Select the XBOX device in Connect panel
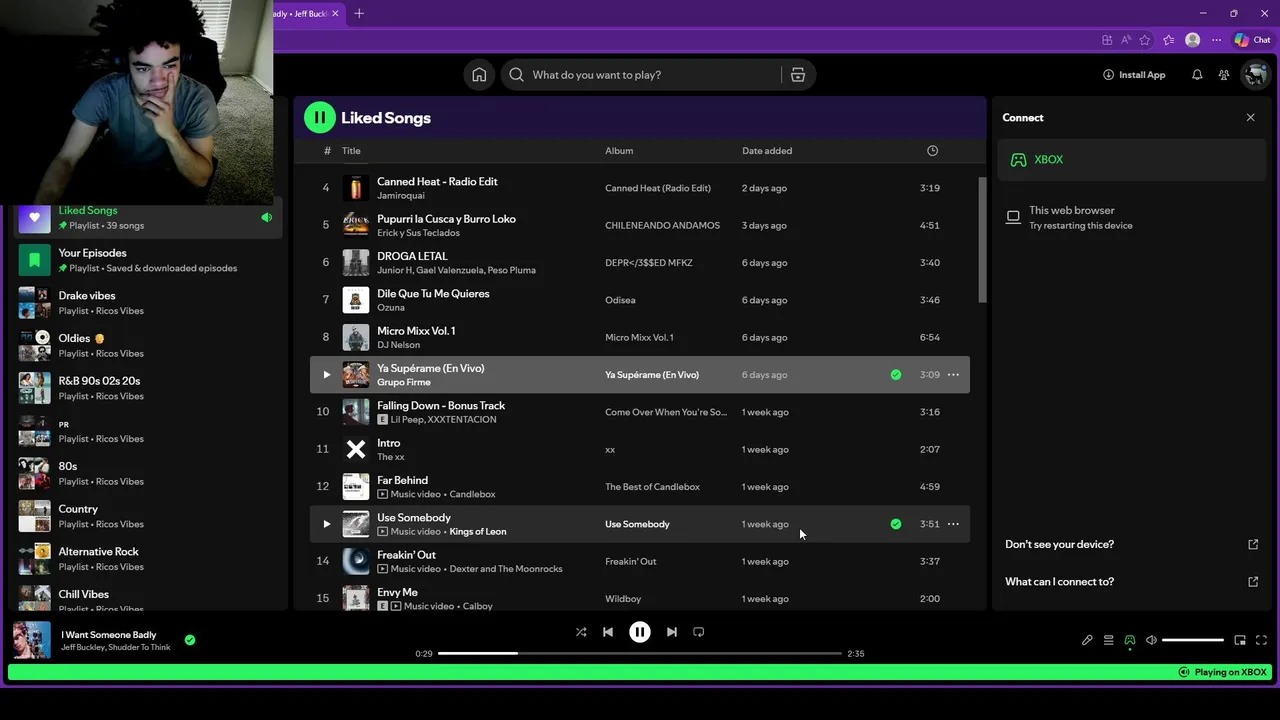Screen dimensions: 1280x720 coord(1131,160)
